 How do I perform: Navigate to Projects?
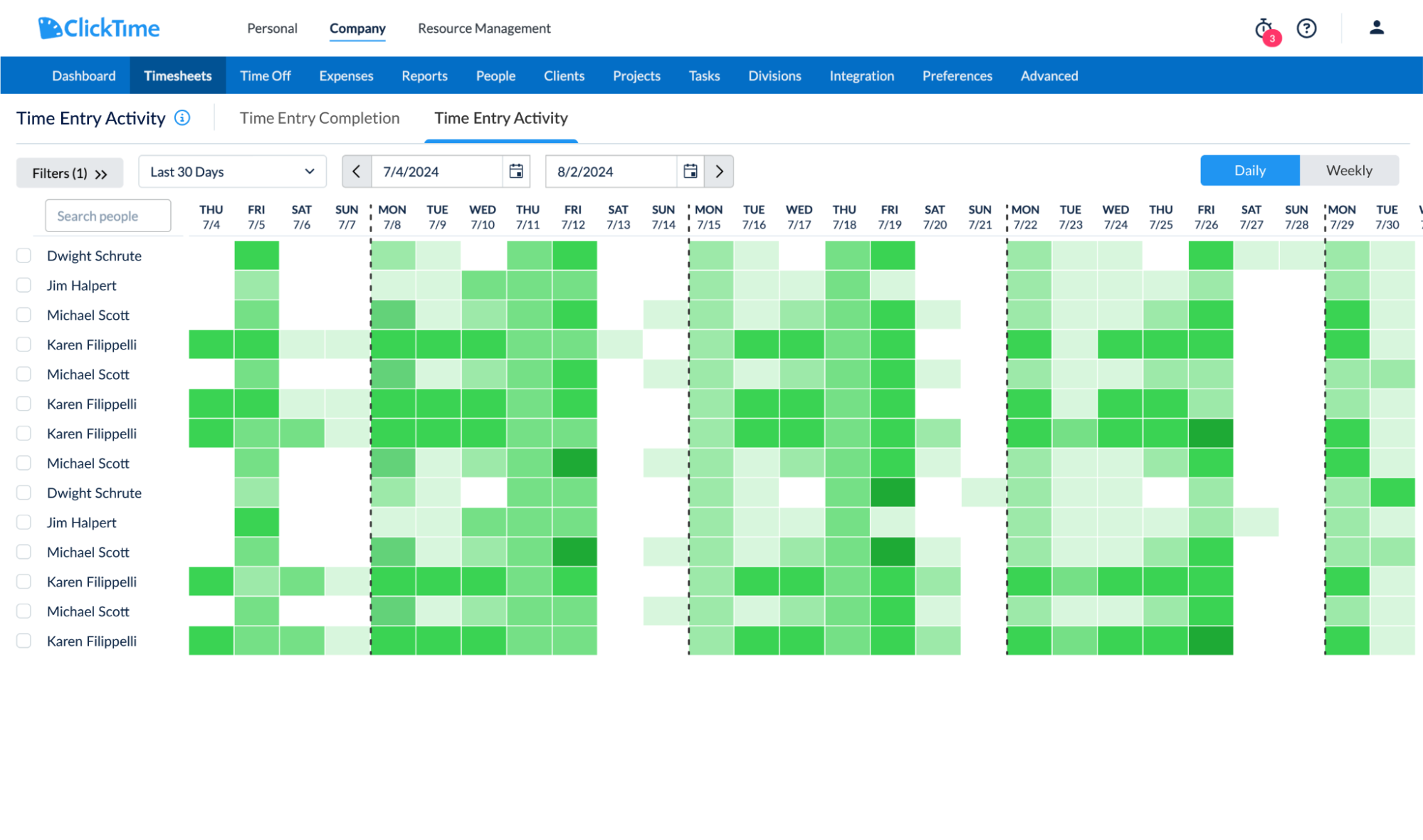[x=636, y=75]
